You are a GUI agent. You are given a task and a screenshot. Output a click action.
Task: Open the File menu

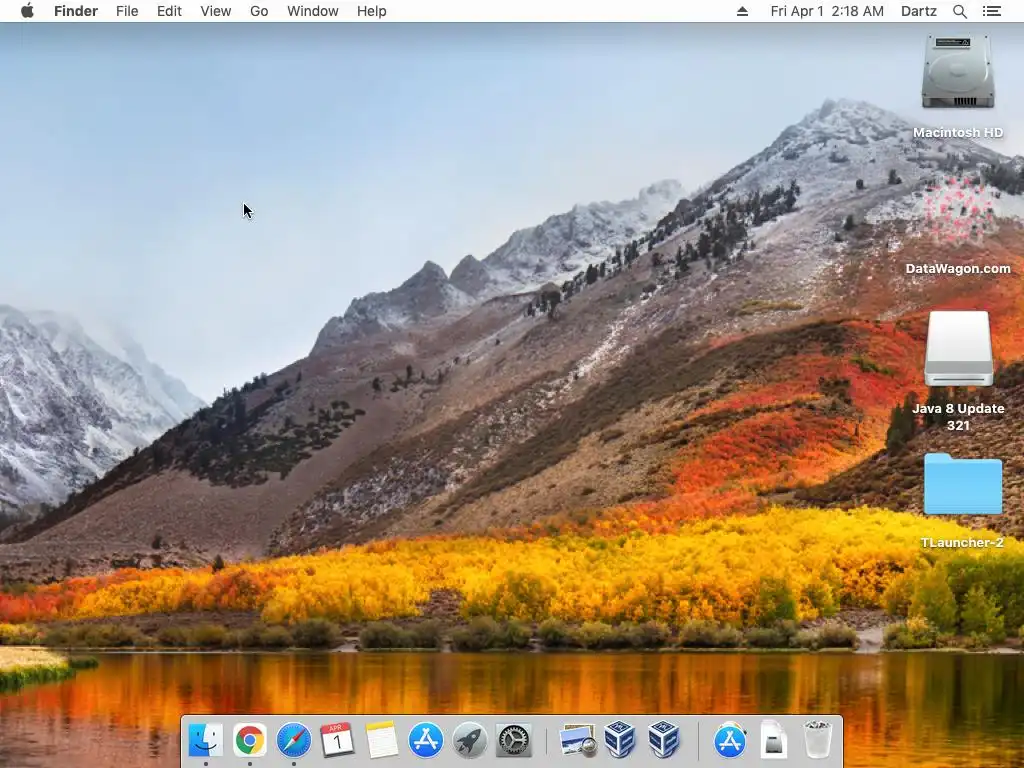pyautogui.click(x=127, y=11)
